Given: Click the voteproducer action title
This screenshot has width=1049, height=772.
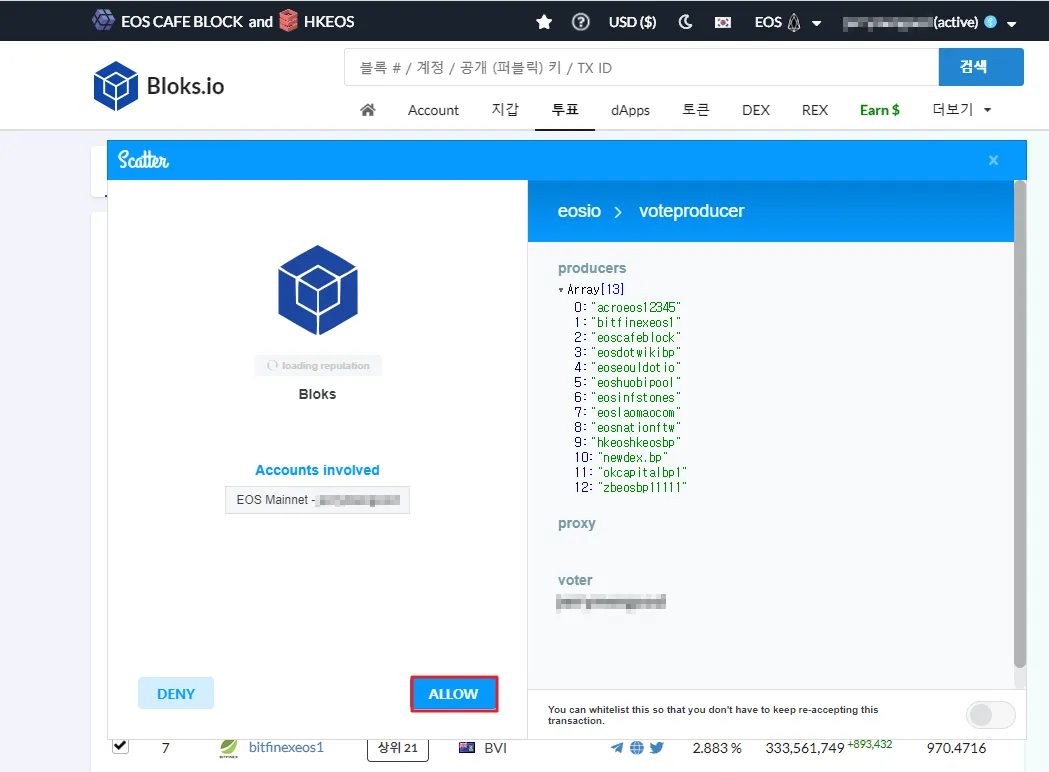Looking at the screenshot, I should [691, 211].
